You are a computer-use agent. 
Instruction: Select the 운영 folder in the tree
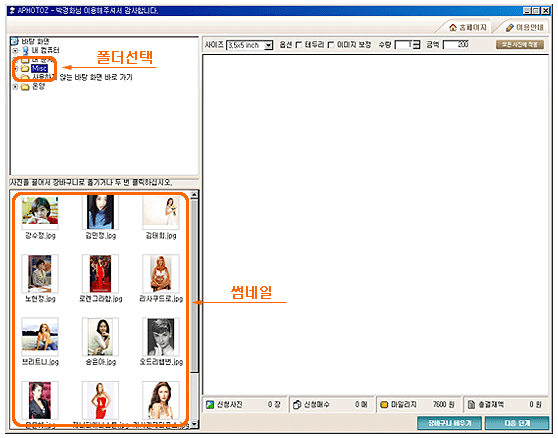click(38, 86)
